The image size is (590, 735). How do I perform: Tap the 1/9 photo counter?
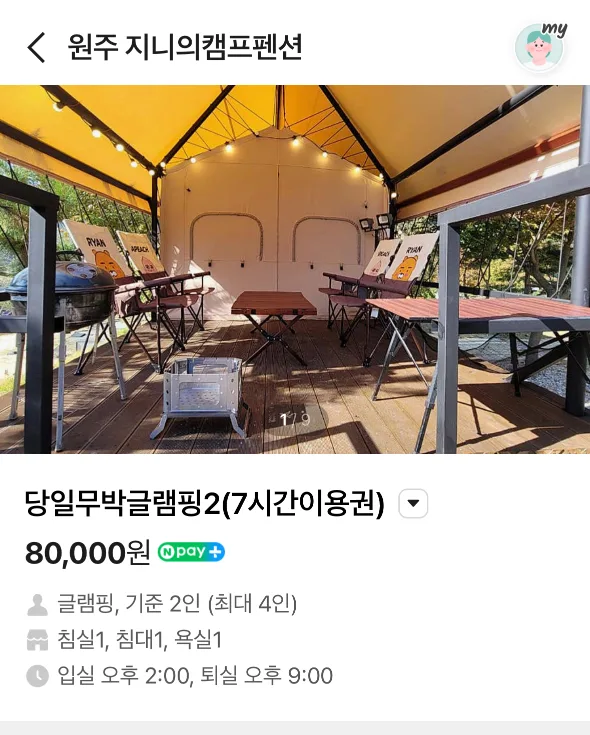point(295,419)
